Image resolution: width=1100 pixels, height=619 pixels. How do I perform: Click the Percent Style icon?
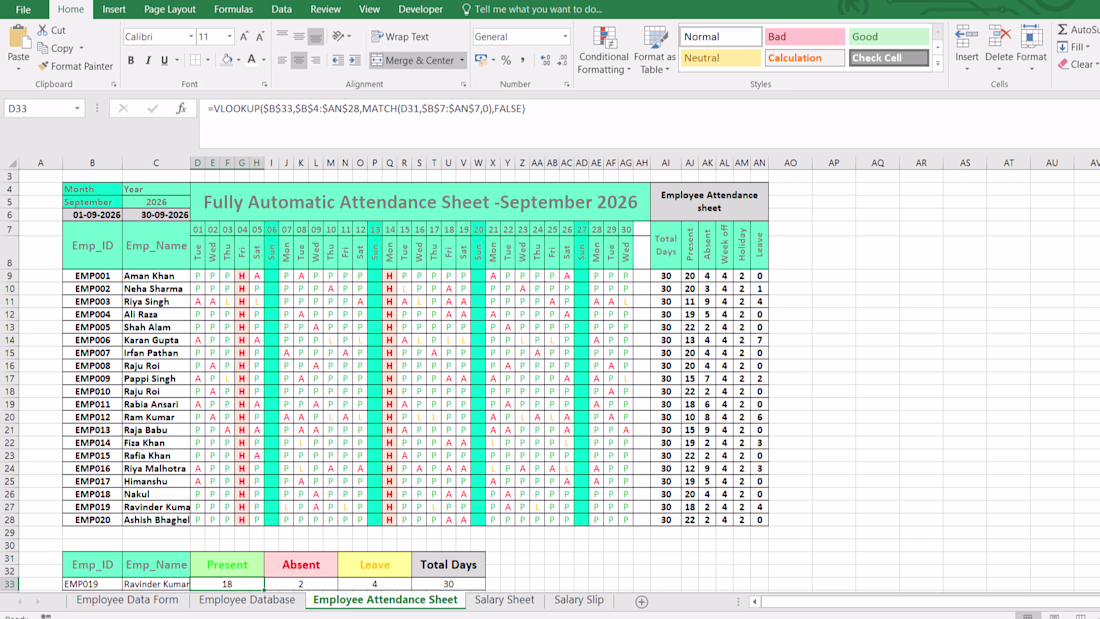pos(506,60)
